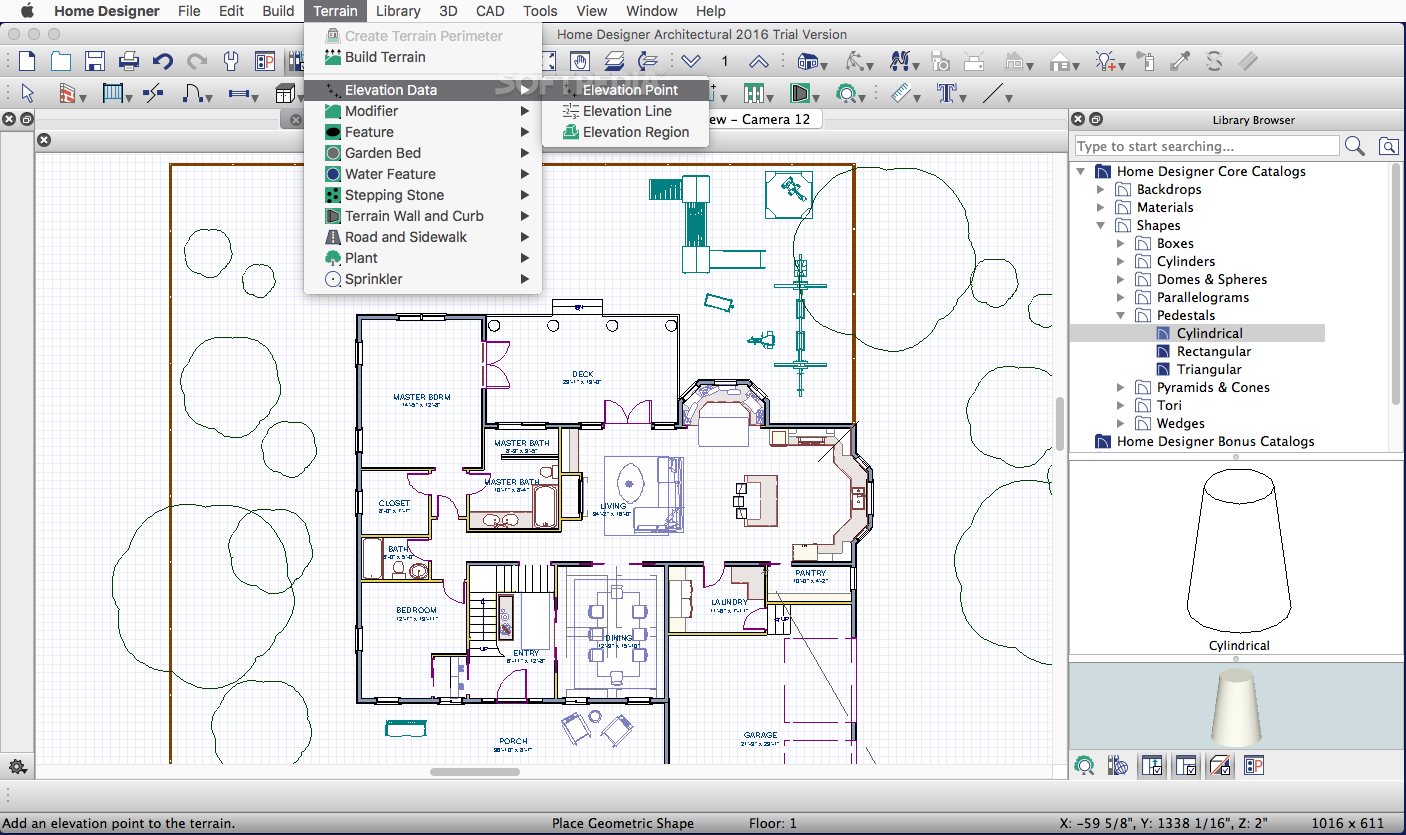
Task: Open the Garden Bed submenu
Action: click(423, 153)
